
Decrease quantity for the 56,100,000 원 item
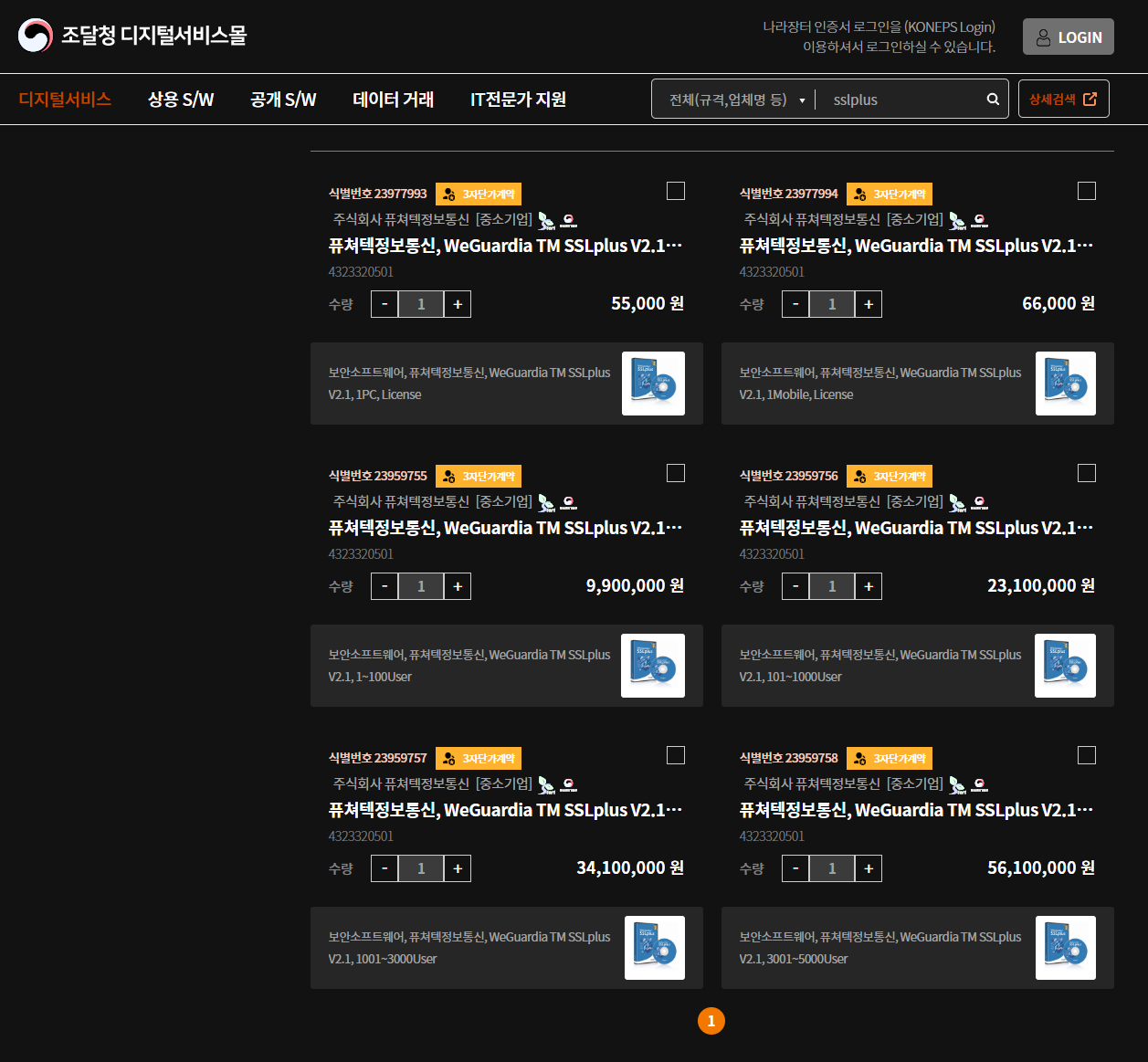pyautogui.click(x=795, y=868)
